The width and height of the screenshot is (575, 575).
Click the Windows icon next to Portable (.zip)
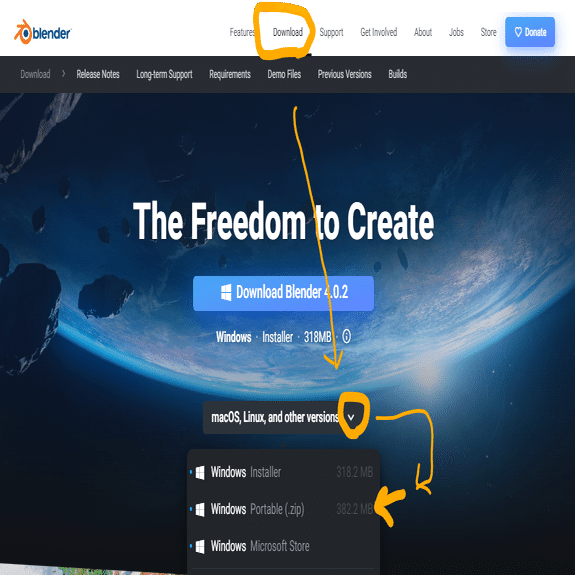coord(200,509)
